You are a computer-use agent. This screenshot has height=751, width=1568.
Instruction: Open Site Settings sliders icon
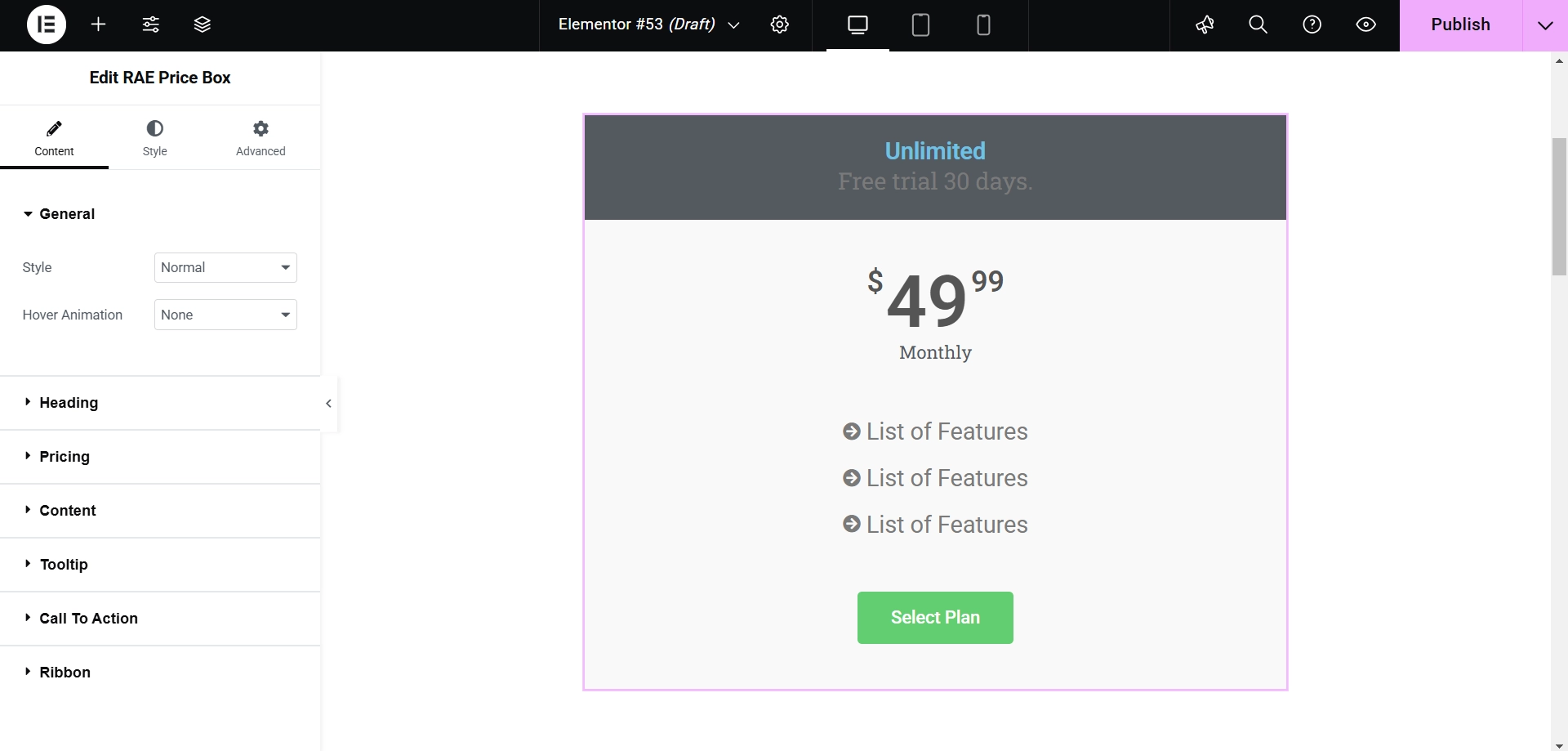(151, 25)
